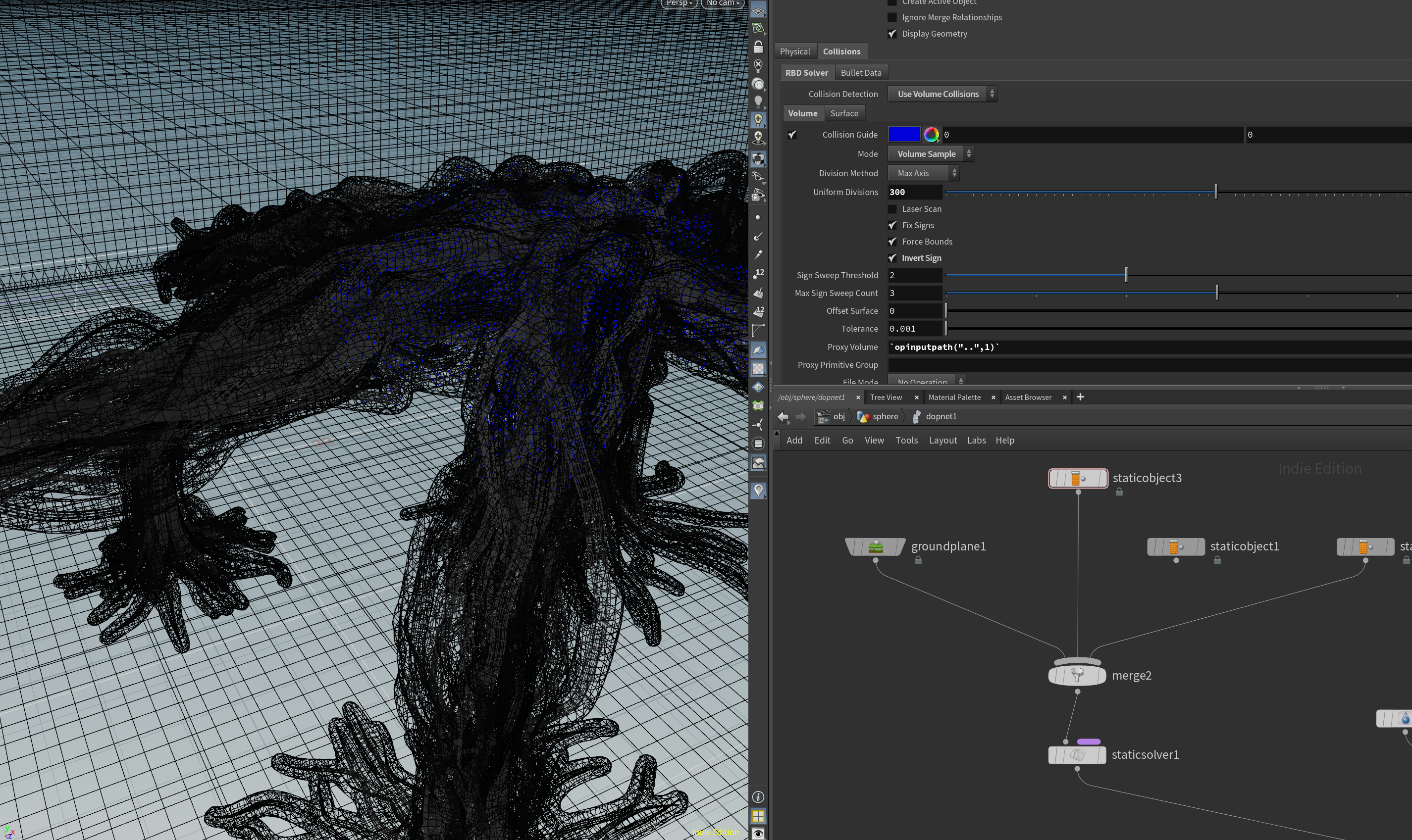Toggle the lock flag under groundplane1
Image resolution: width=1412 pixels, height=840 pixels.
coord(918,560)
